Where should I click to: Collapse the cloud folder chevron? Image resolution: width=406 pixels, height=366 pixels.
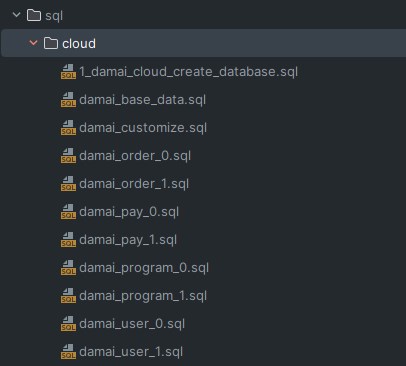click(33, 43)
